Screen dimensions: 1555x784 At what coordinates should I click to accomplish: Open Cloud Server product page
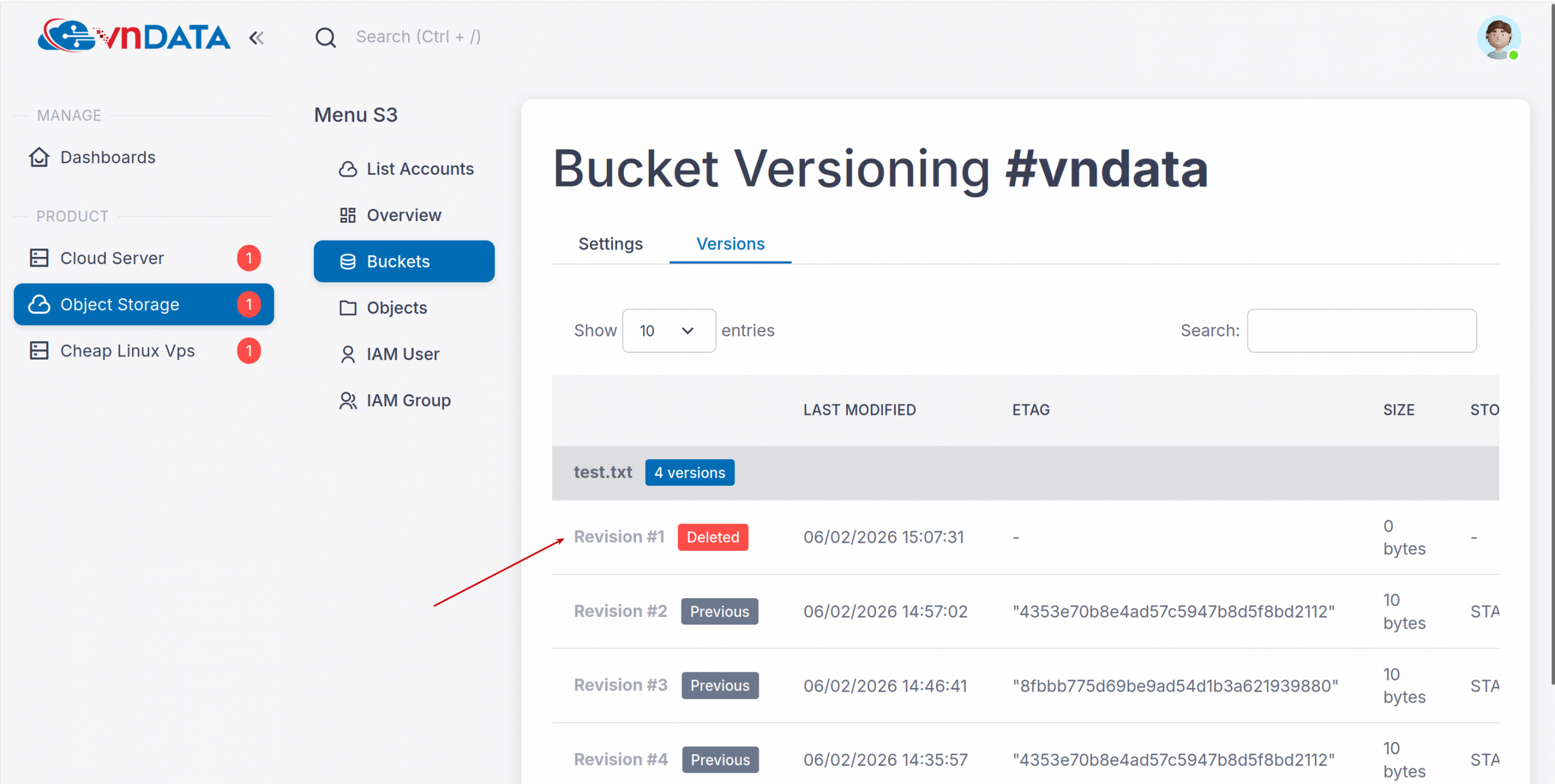point(112,258)
